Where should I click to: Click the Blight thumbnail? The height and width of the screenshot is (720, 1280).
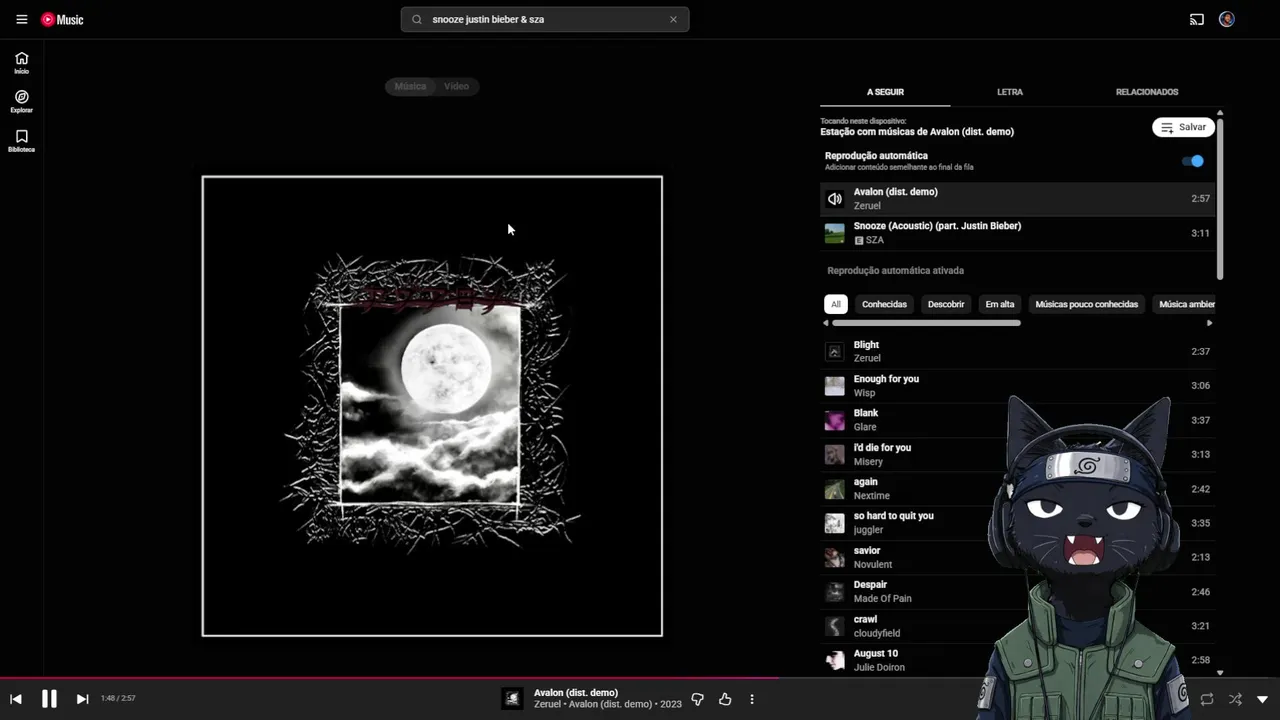pos(834,352)
